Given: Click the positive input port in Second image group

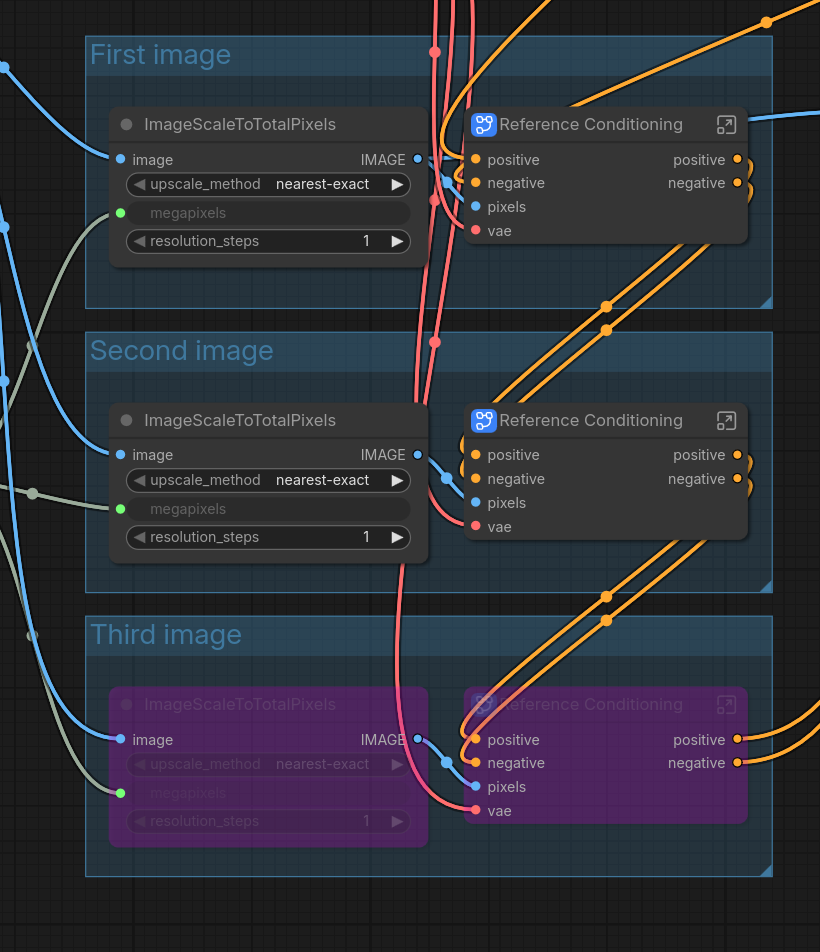Looking at the screenshot, I should coord(476,455).
